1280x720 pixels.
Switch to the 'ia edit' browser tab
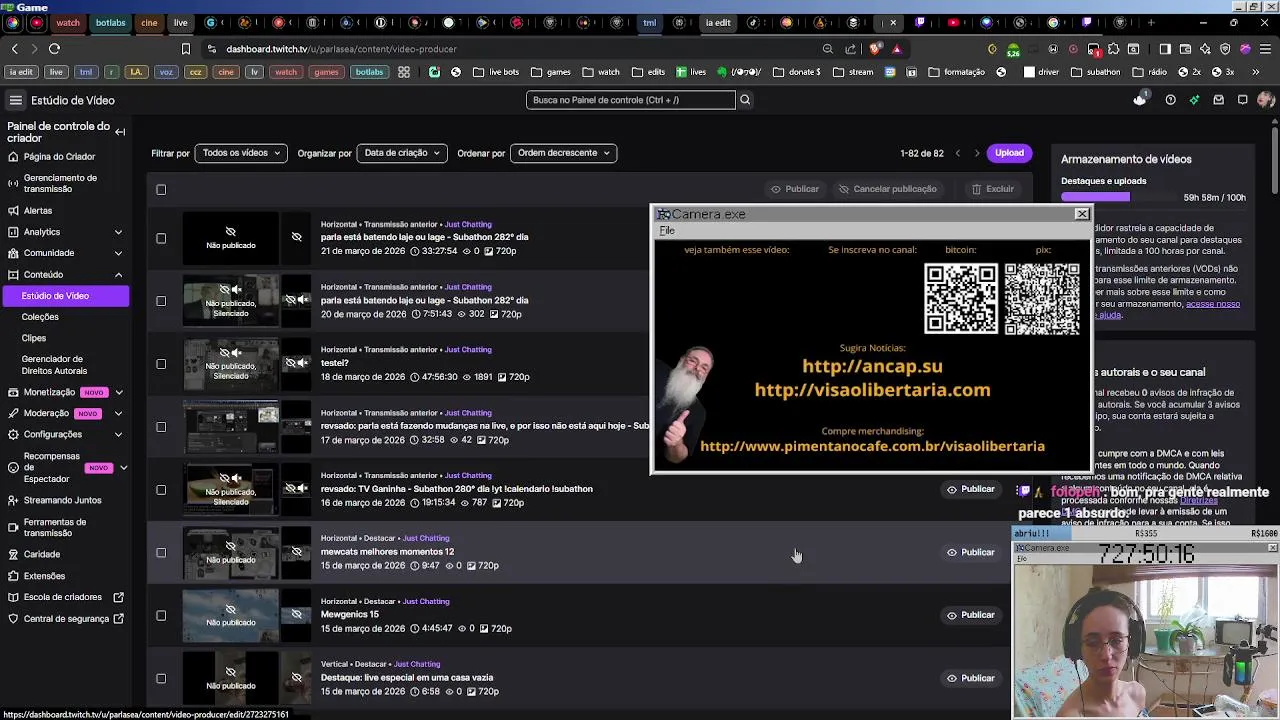(718, 22)
